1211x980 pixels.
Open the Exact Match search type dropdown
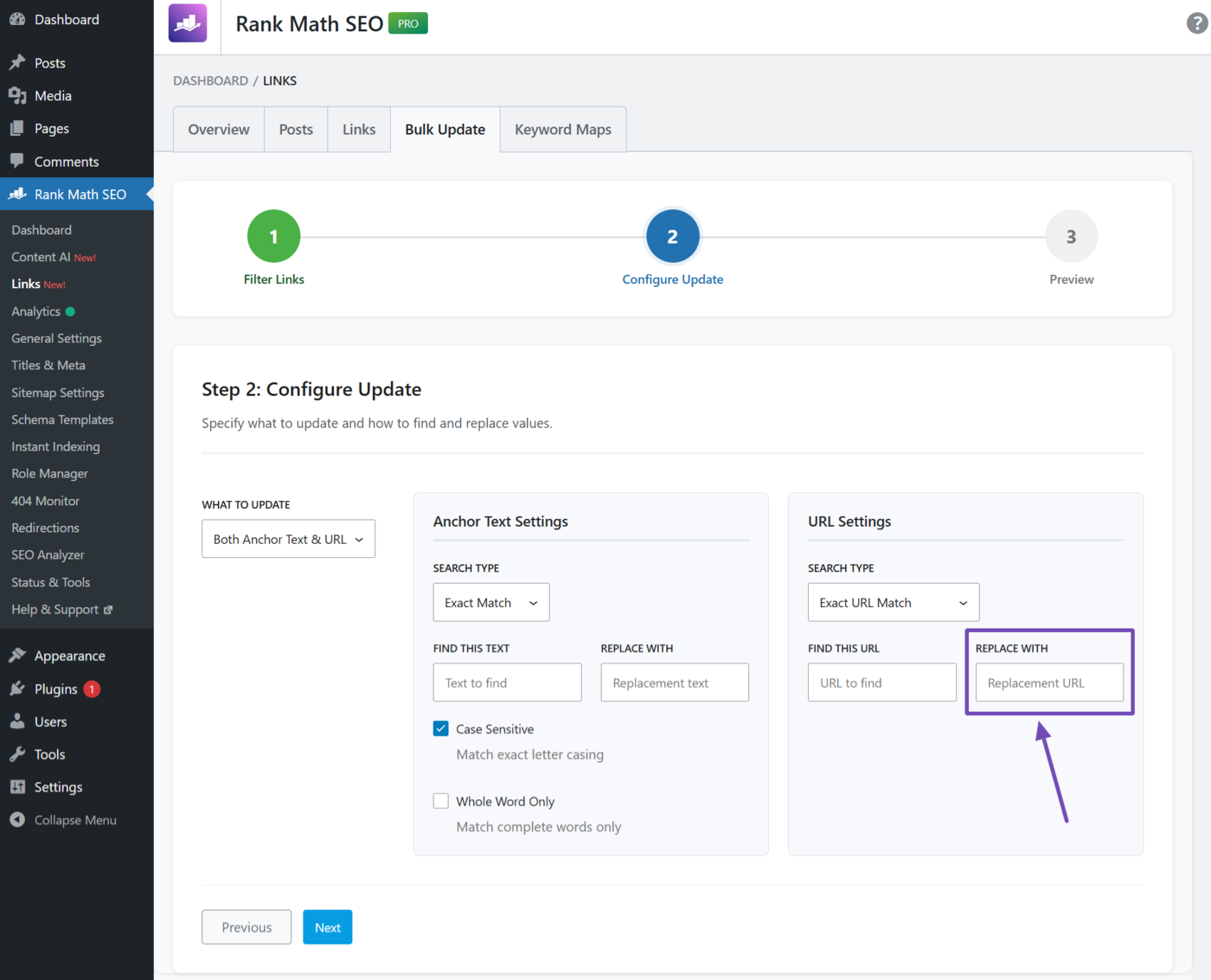(490, 602)
